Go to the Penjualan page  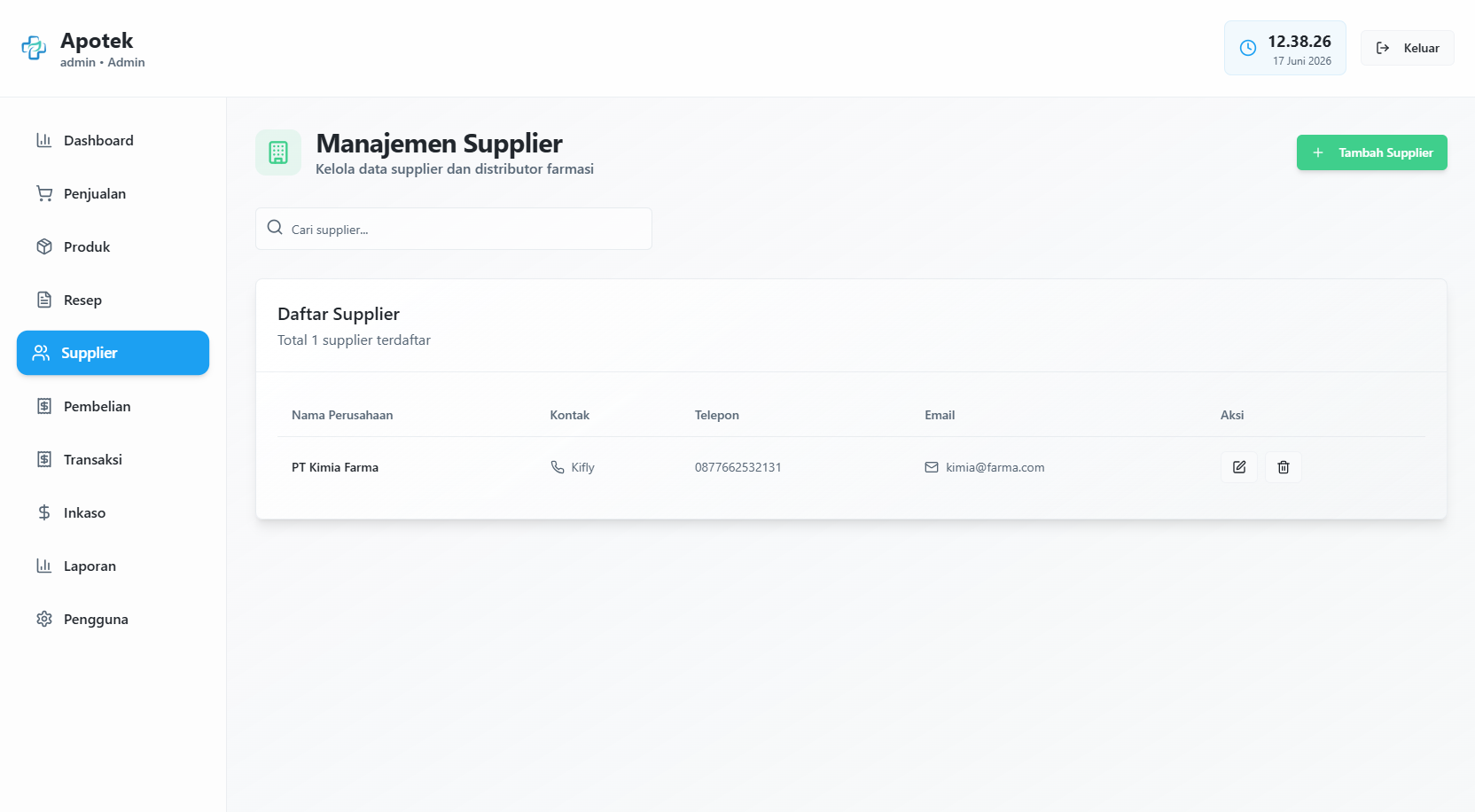pos(113,193)
